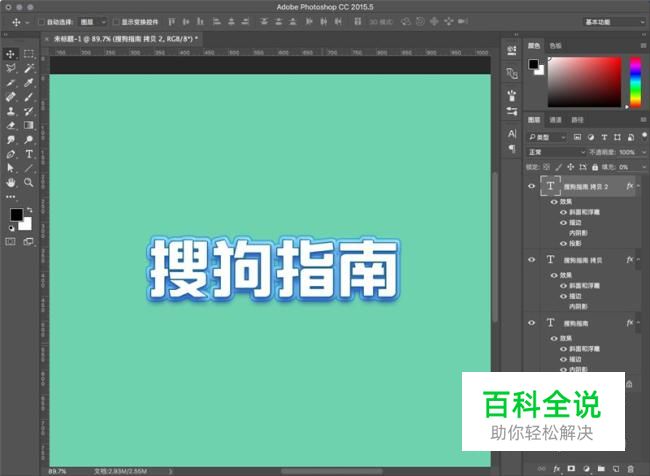Screen dimensions: 650x476
Task: Open the Move tool preset picker arrow
Action: pos(27,22)
